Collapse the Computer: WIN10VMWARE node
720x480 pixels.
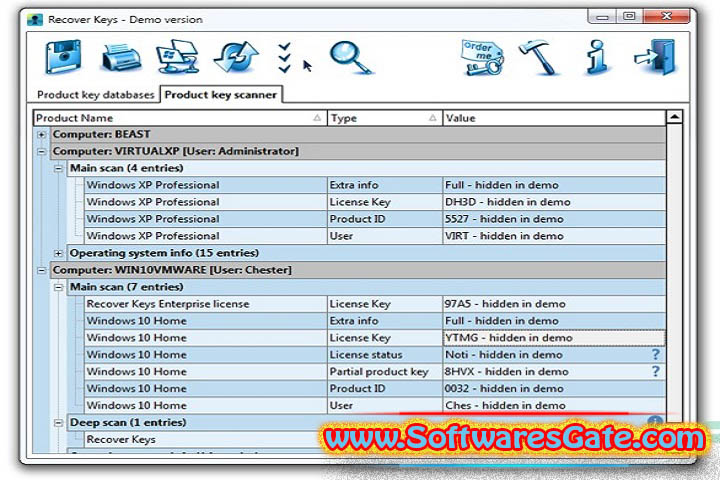click(x=42, y=270)
